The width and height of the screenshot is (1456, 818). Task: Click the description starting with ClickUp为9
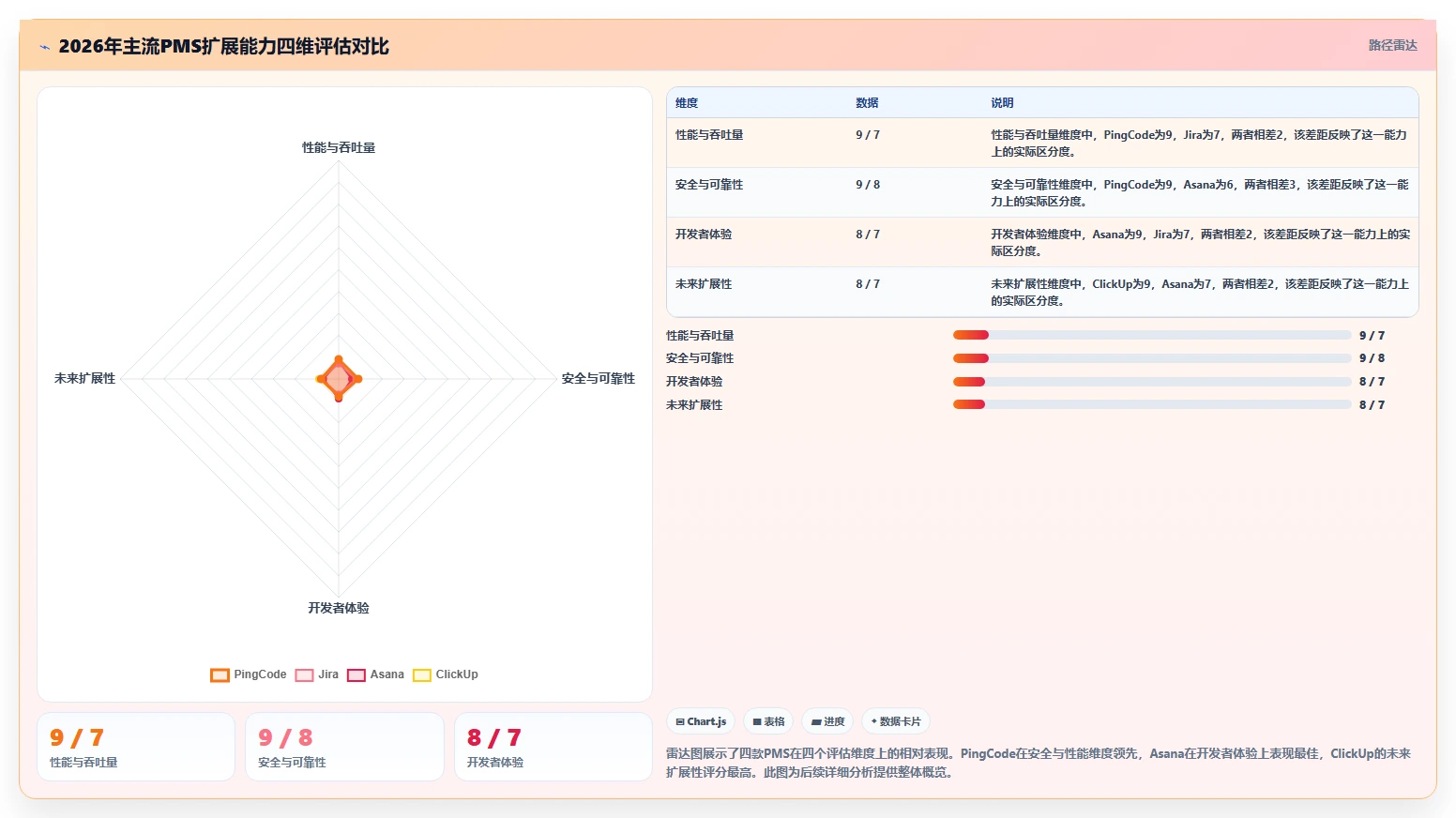click(x=1200, y=293)
